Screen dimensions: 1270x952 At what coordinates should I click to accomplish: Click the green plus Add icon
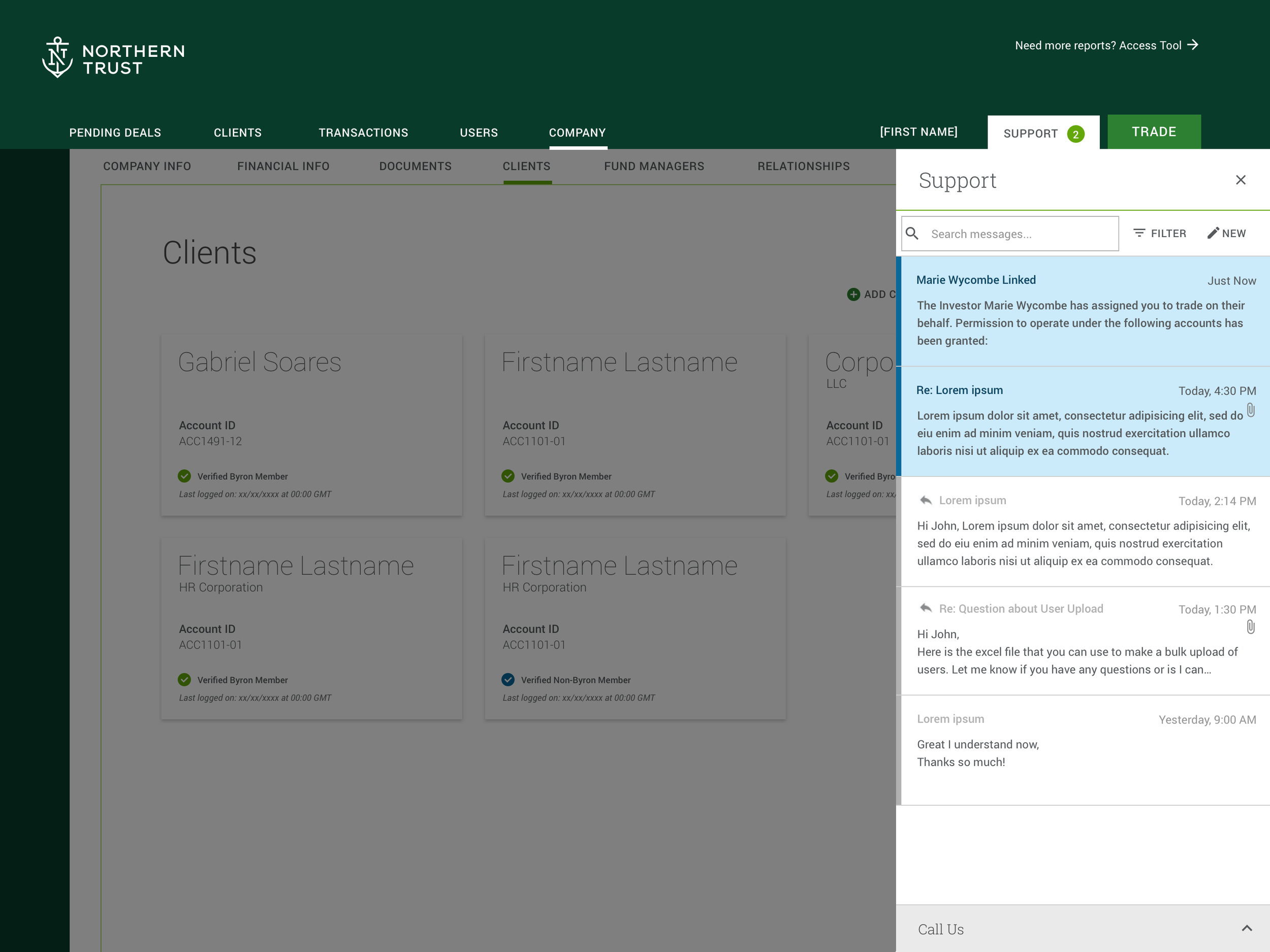point(854,294)
